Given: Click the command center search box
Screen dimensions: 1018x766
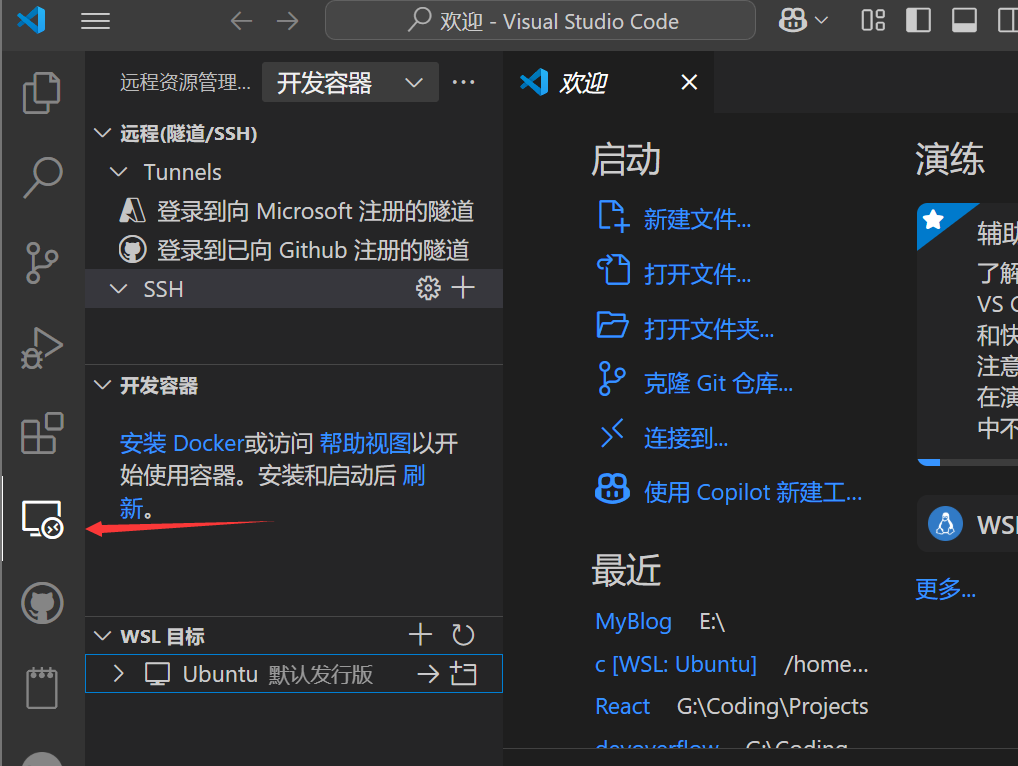Looking at the screenshot, I should pos(540,20).
